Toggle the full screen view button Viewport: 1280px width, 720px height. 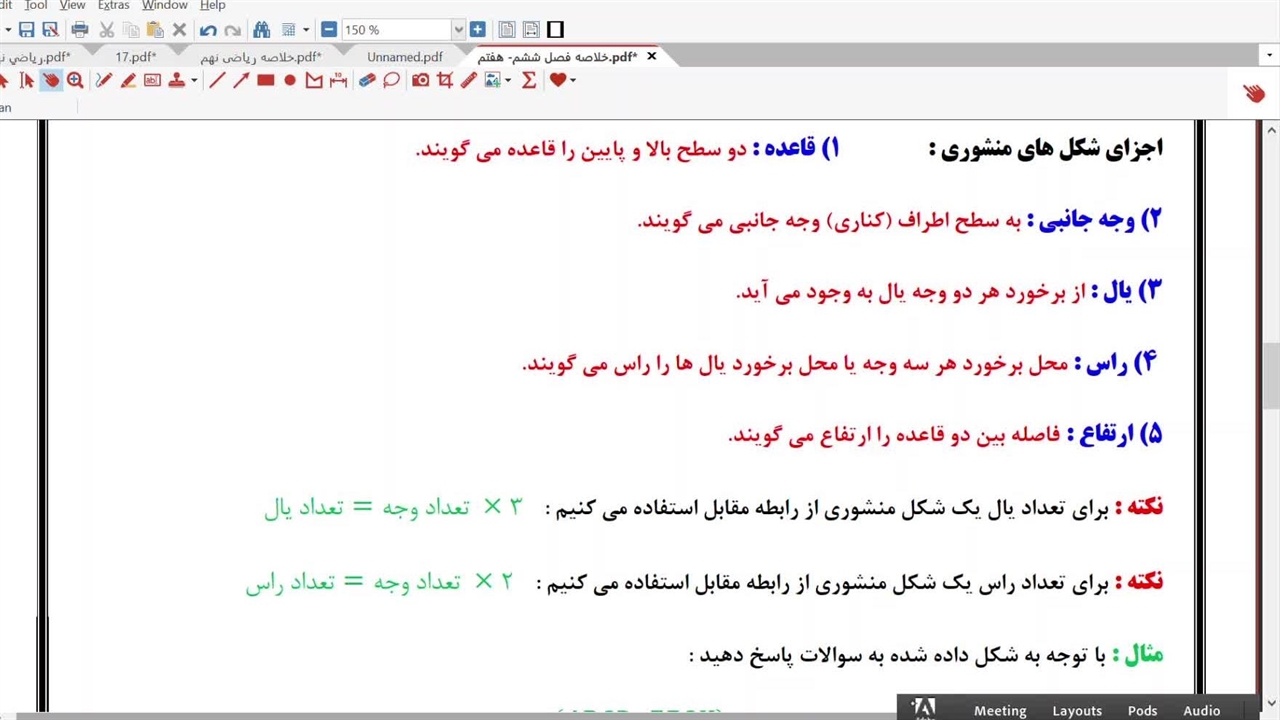pyautogui.click(x=556, y=30)
